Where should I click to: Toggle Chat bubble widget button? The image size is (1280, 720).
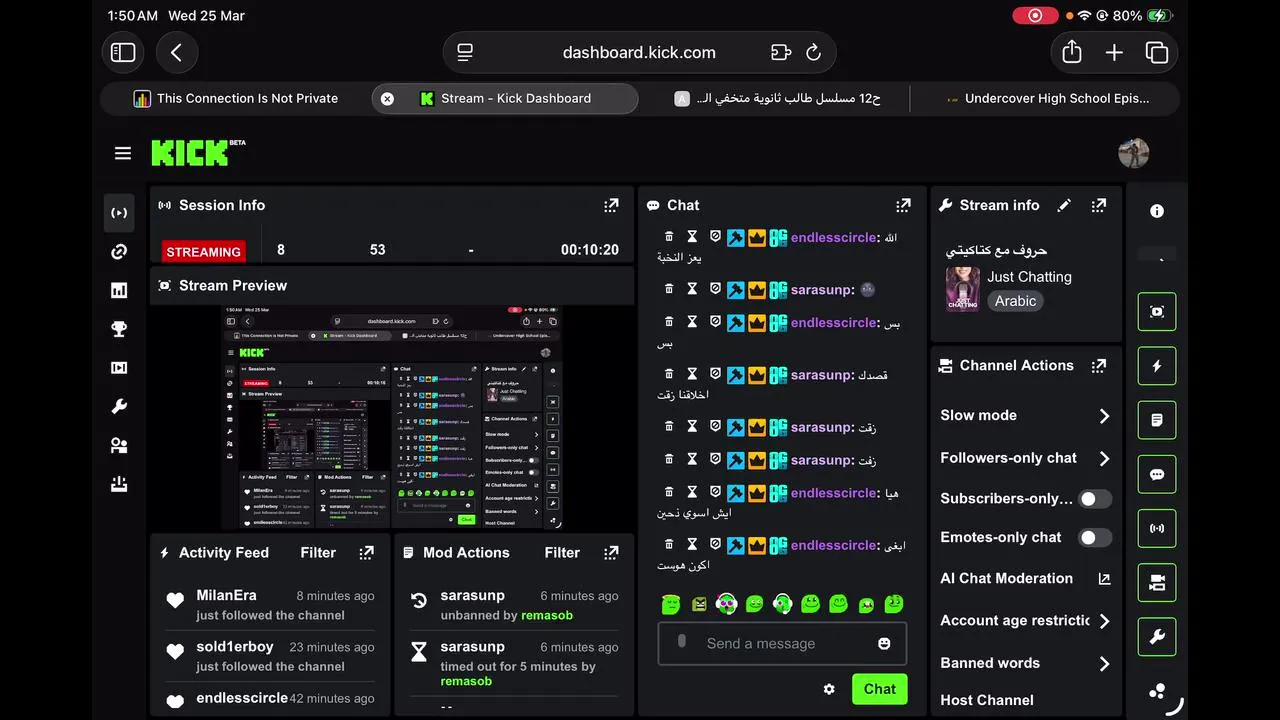tap(1157, 475)
